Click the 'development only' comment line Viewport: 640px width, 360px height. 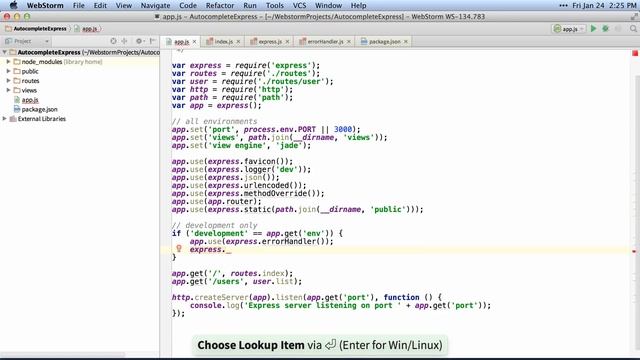point(214,225)
